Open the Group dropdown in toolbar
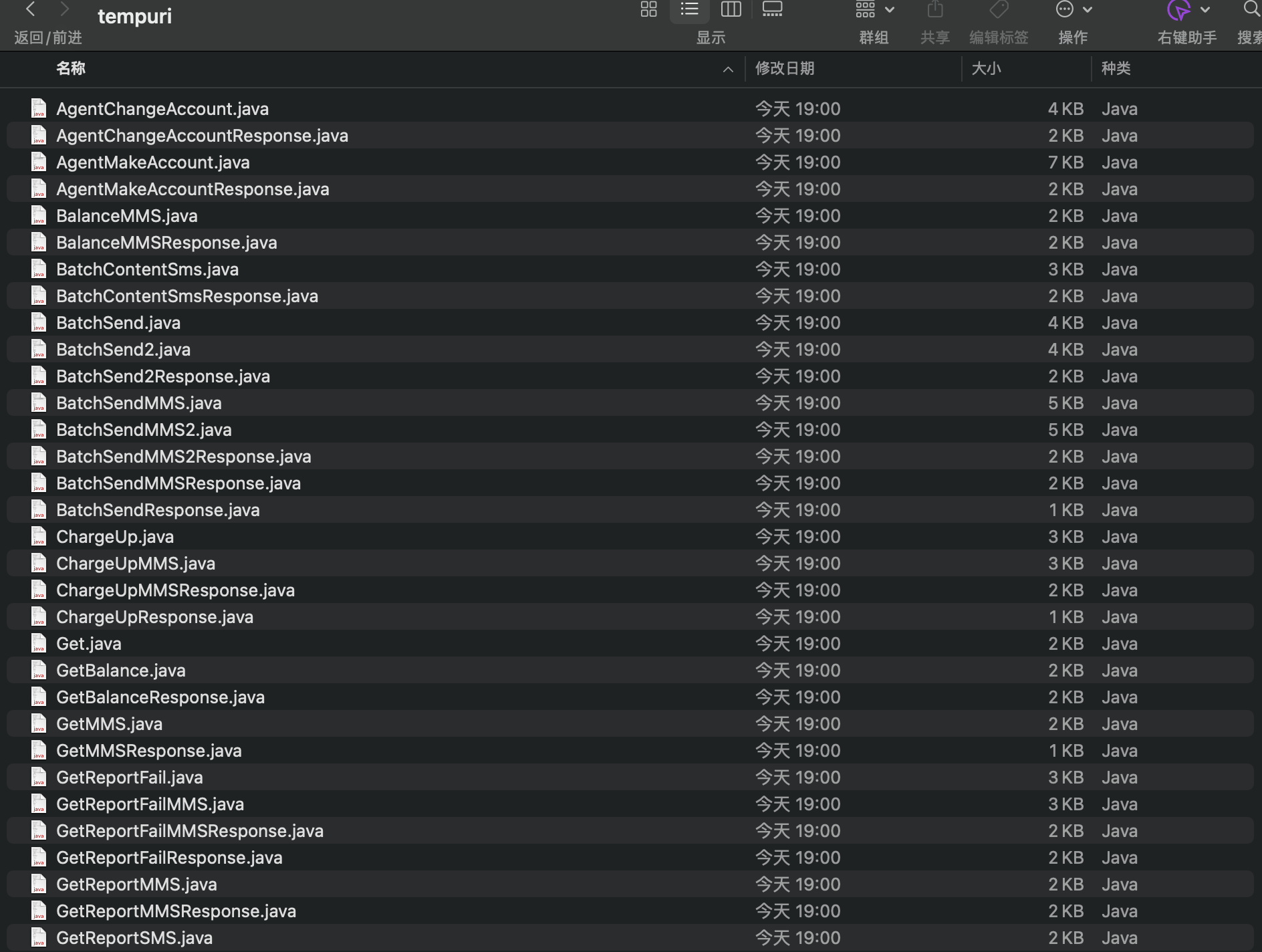1262x952 pixels. (x=874, y=9)
